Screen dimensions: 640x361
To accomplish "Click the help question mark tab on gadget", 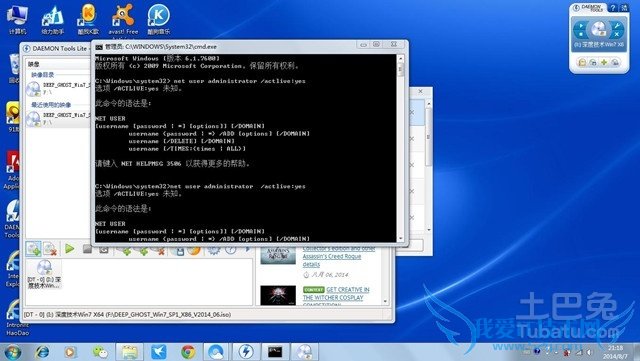I will click(613, 8).
